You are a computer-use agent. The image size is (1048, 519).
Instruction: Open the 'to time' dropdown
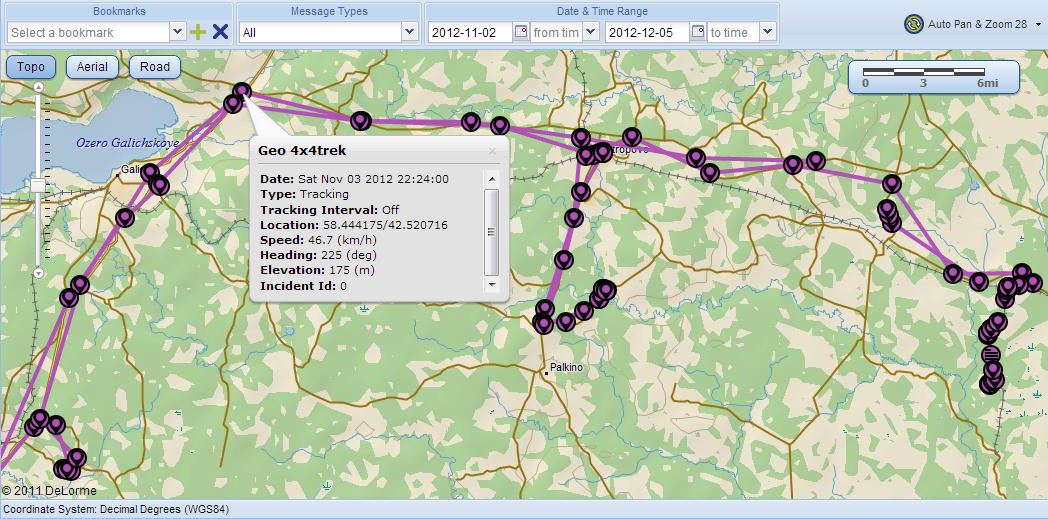(x=767, y=32)
